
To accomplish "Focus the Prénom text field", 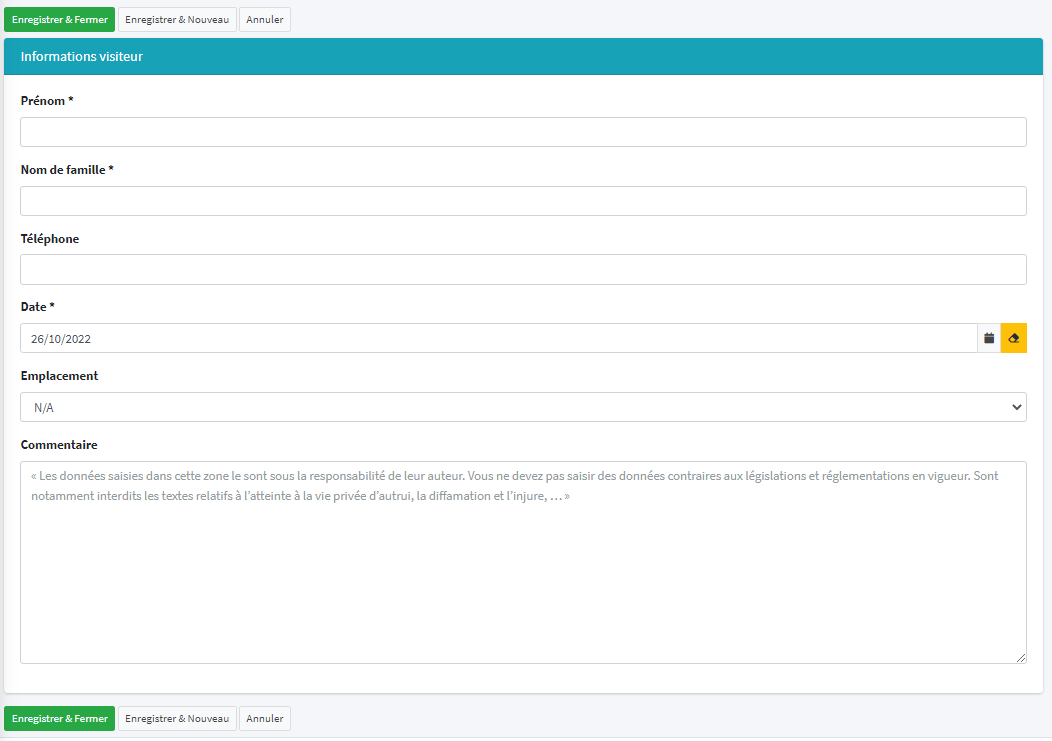I will coord(523,132).
